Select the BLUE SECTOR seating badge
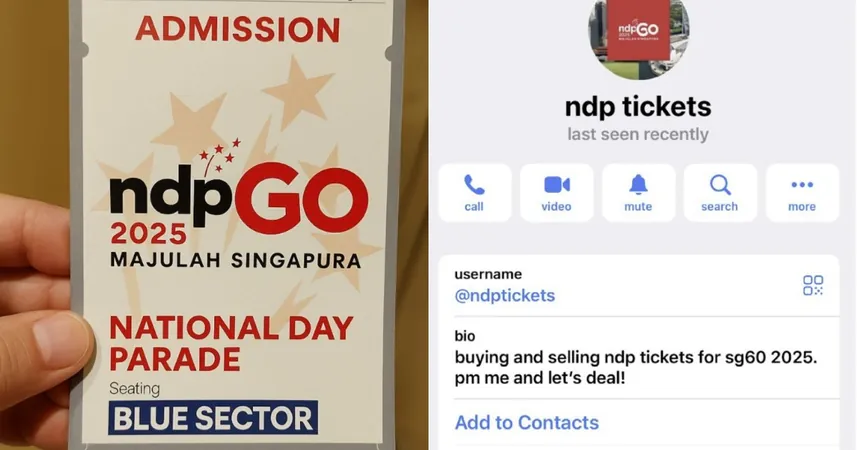Screen dimensions: 857x450 (213, 418)
